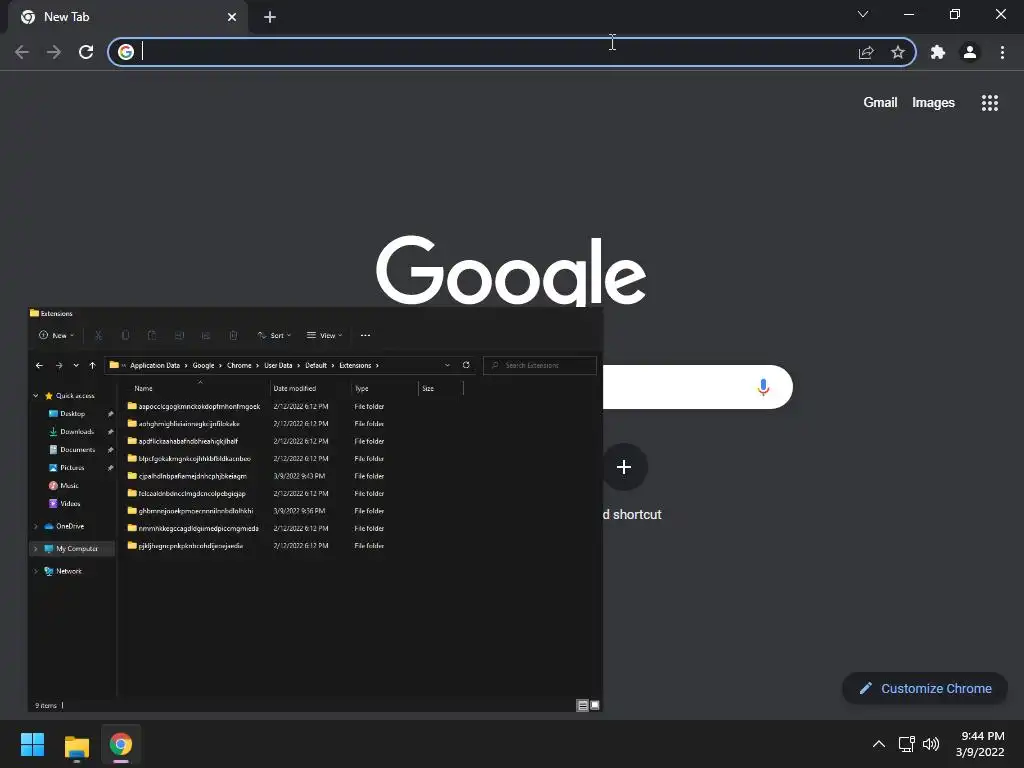Click the Copy icon in Explorer toolbar
Screen dimensions: 1024x768
point(125,335)
